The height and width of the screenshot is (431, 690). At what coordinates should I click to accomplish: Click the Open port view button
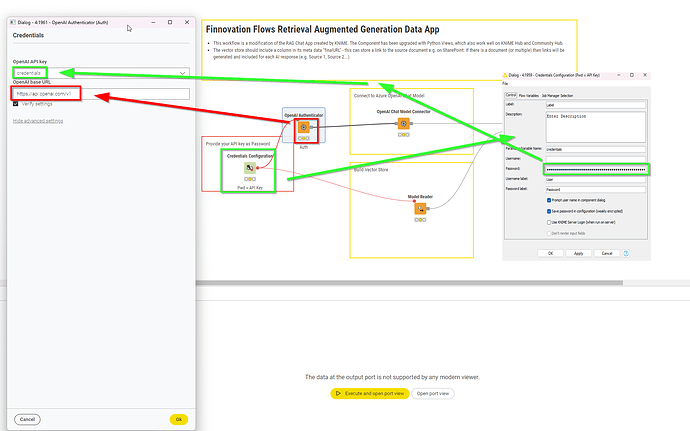[x=433, y=394]
